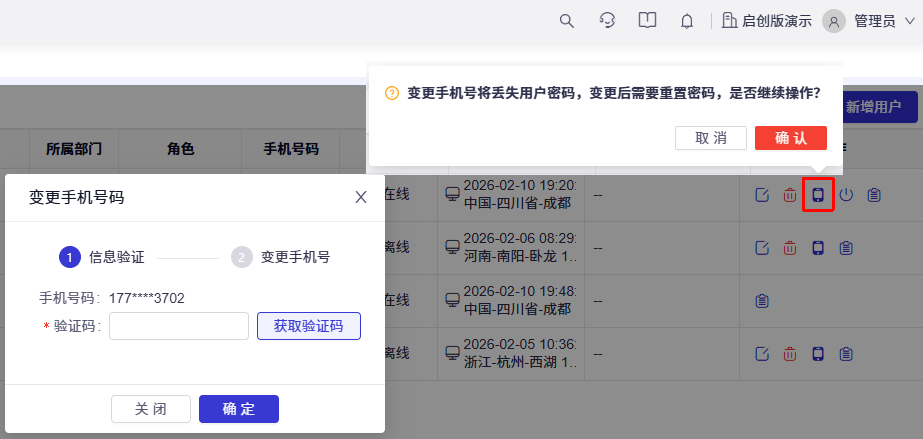Click the 获取验证码 button
The width and height of the screenshot is (923, 439).
[x=309, y=326]
